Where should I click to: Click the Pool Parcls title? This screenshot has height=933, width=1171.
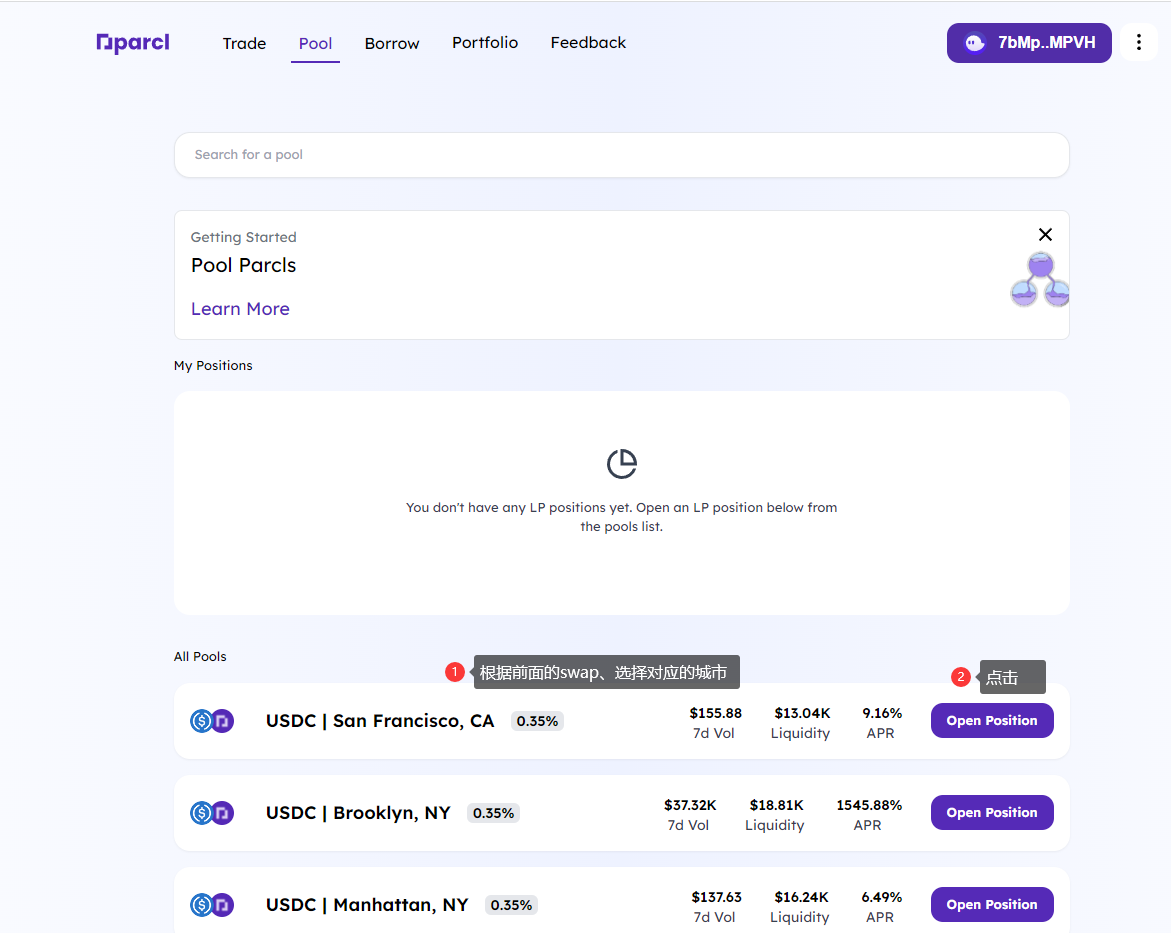(x=243, y=265)
